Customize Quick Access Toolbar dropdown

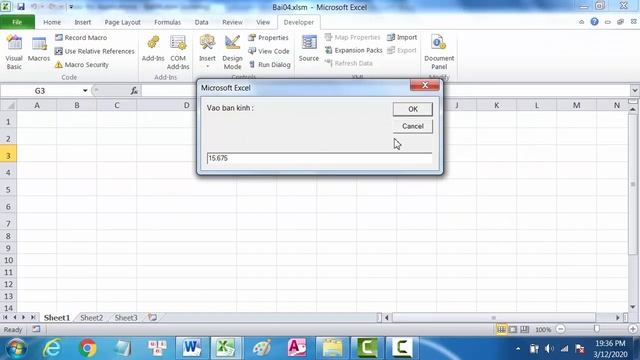point(71,7)
